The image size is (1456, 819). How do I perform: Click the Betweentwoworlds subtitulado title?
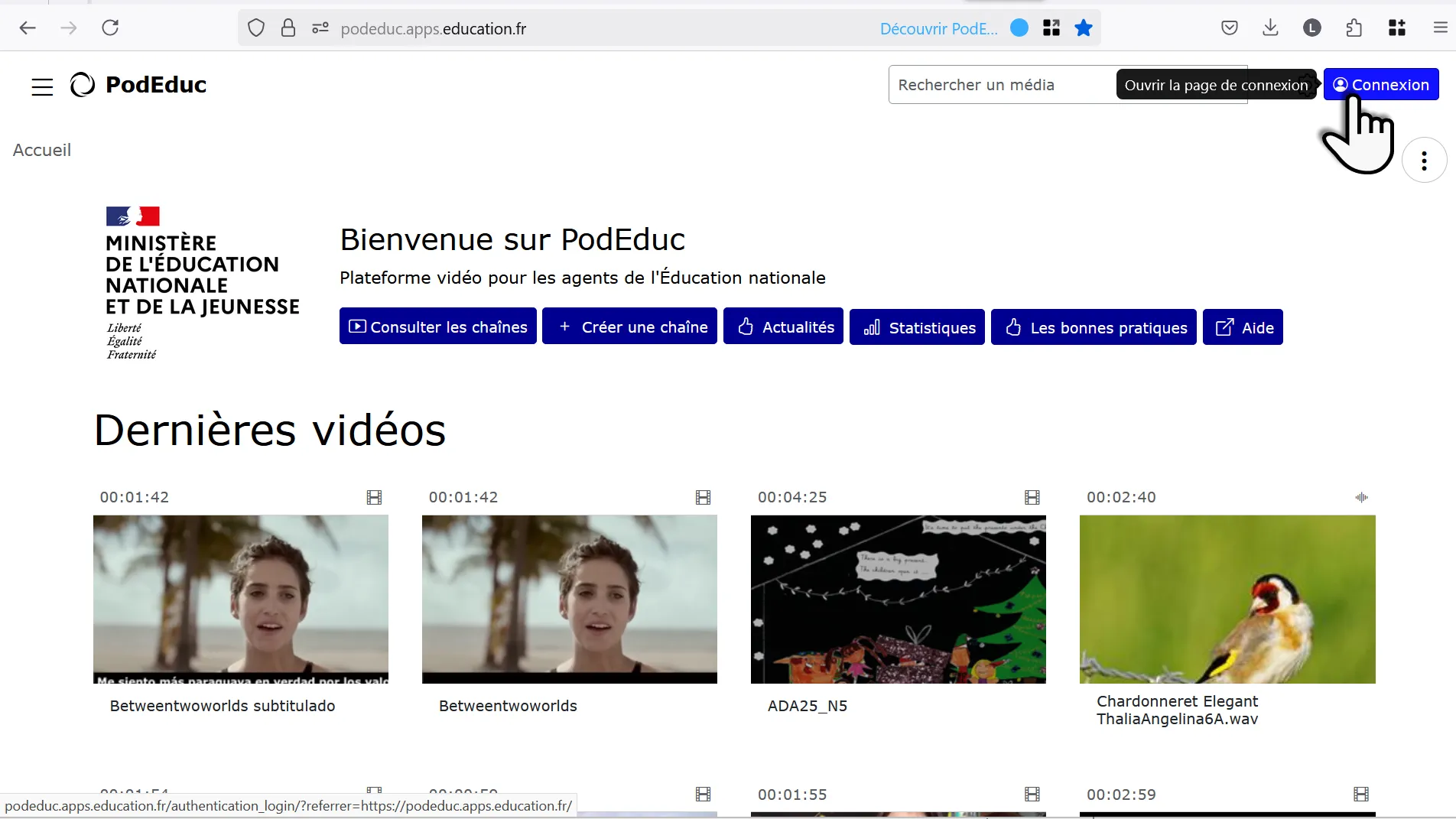(223, 706)
